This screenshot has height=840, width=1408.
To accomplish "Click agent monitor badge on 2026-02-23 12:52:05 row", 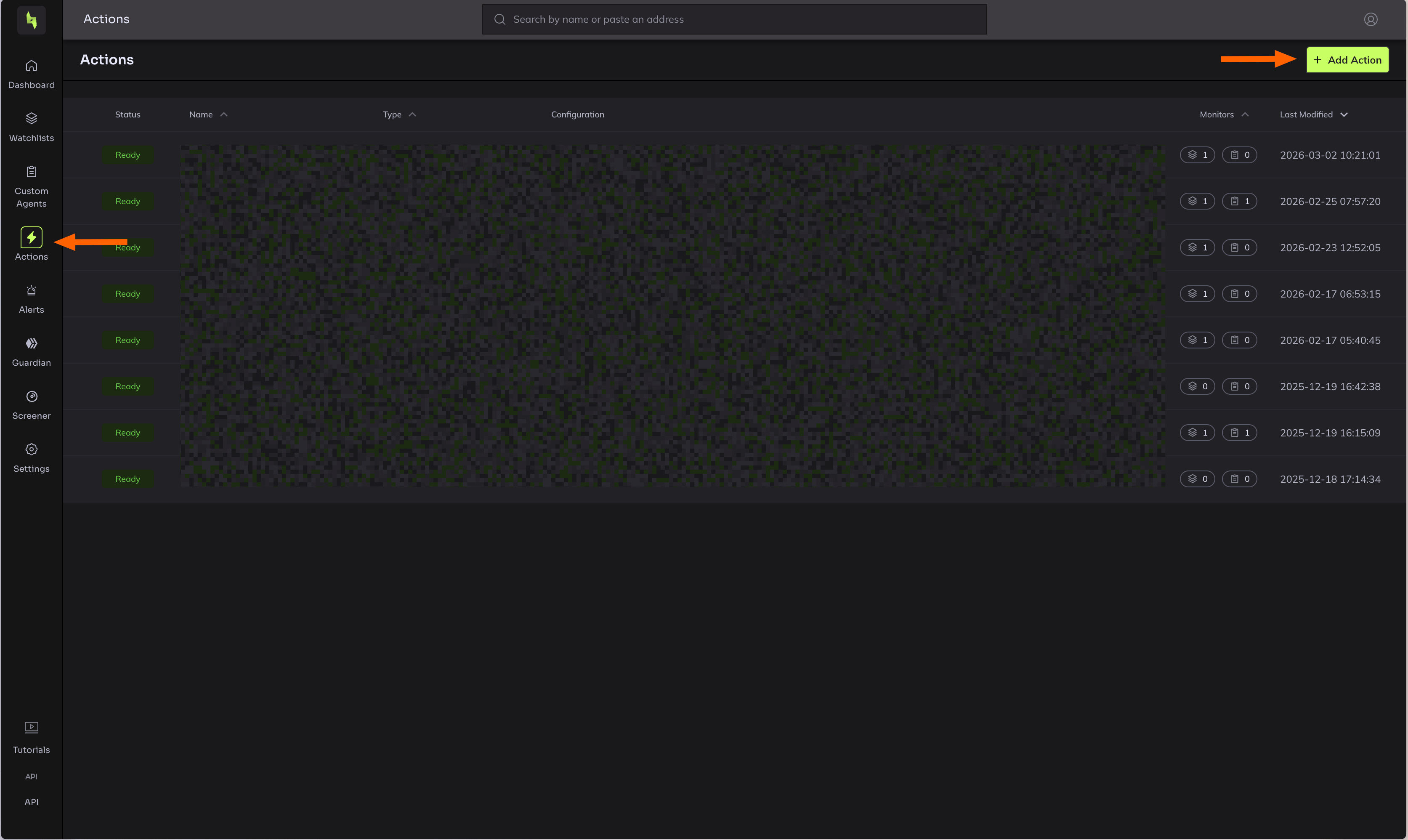I will (x=1239, y=247).
